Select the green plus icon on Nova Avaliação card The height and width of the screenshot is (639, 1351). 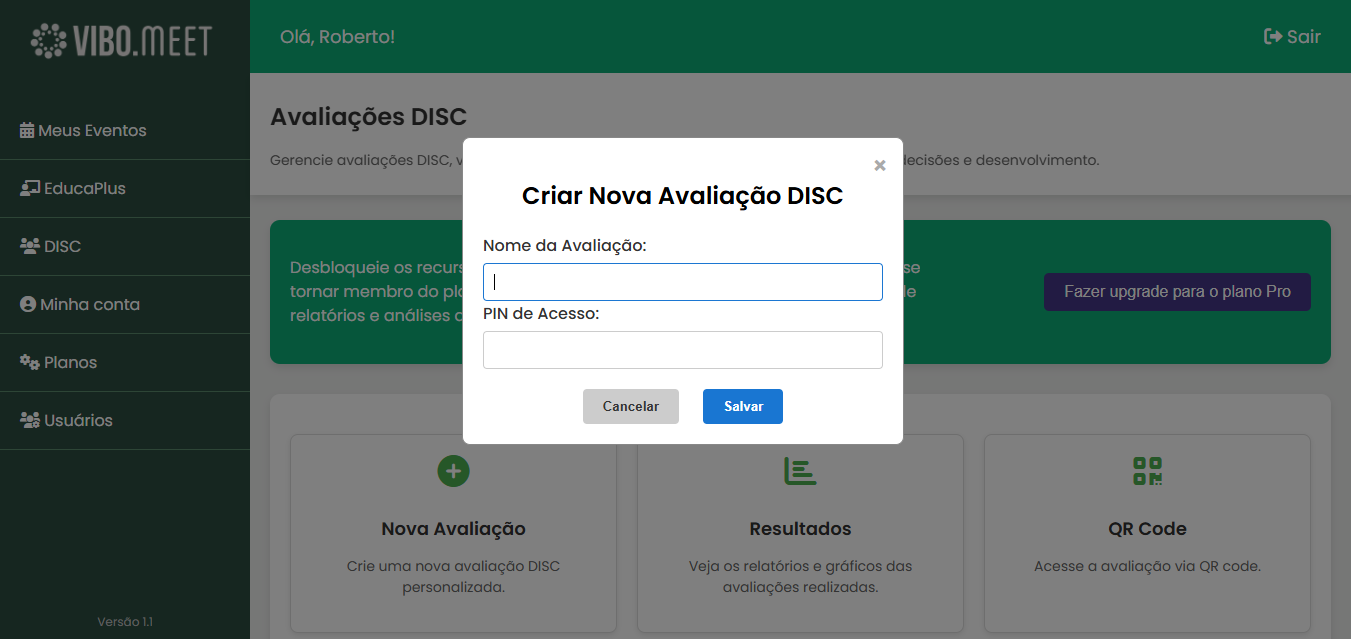(453, 470)
